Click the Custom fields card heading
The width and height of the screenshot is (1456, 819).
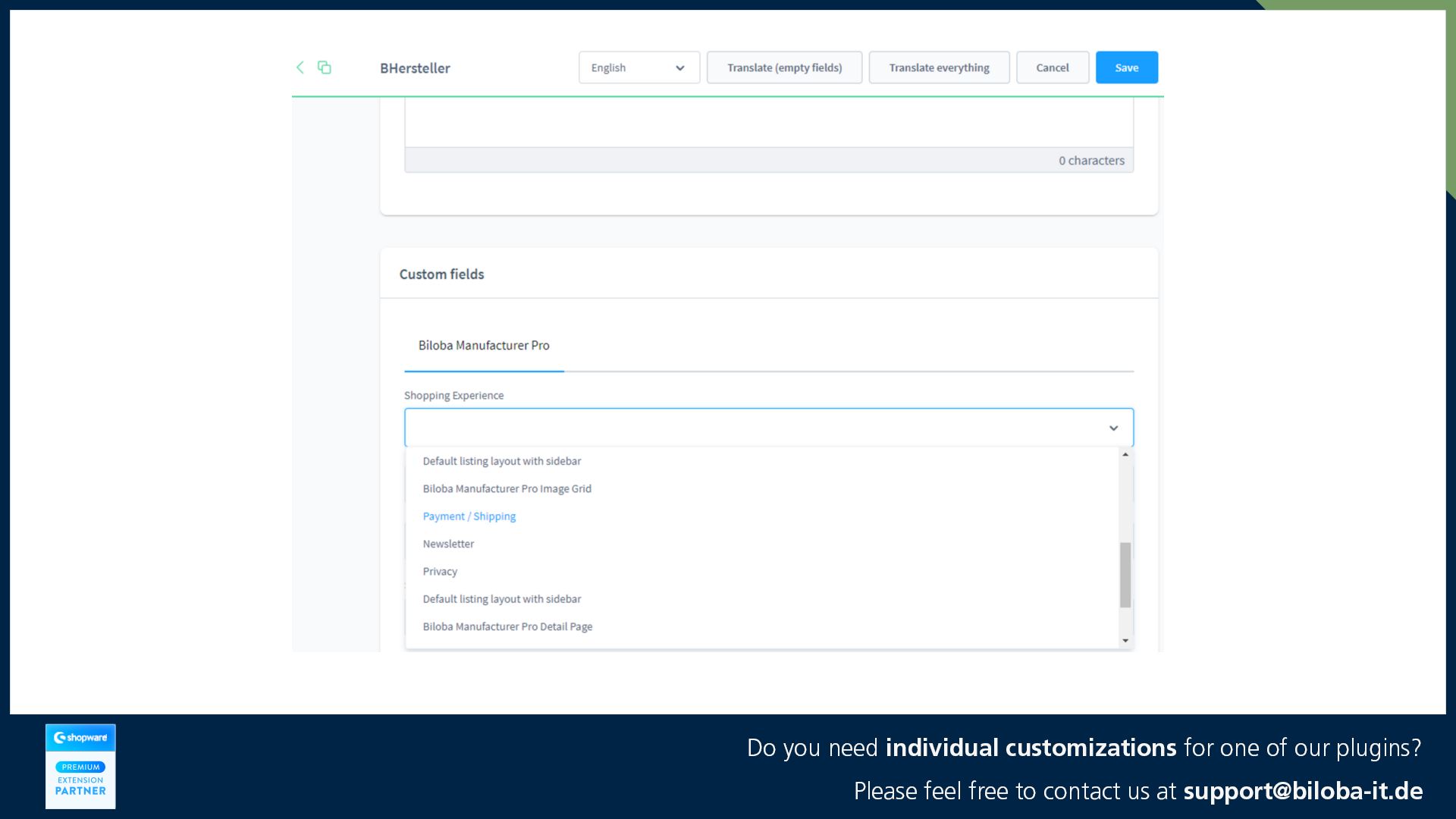click(x=441, y=275)
